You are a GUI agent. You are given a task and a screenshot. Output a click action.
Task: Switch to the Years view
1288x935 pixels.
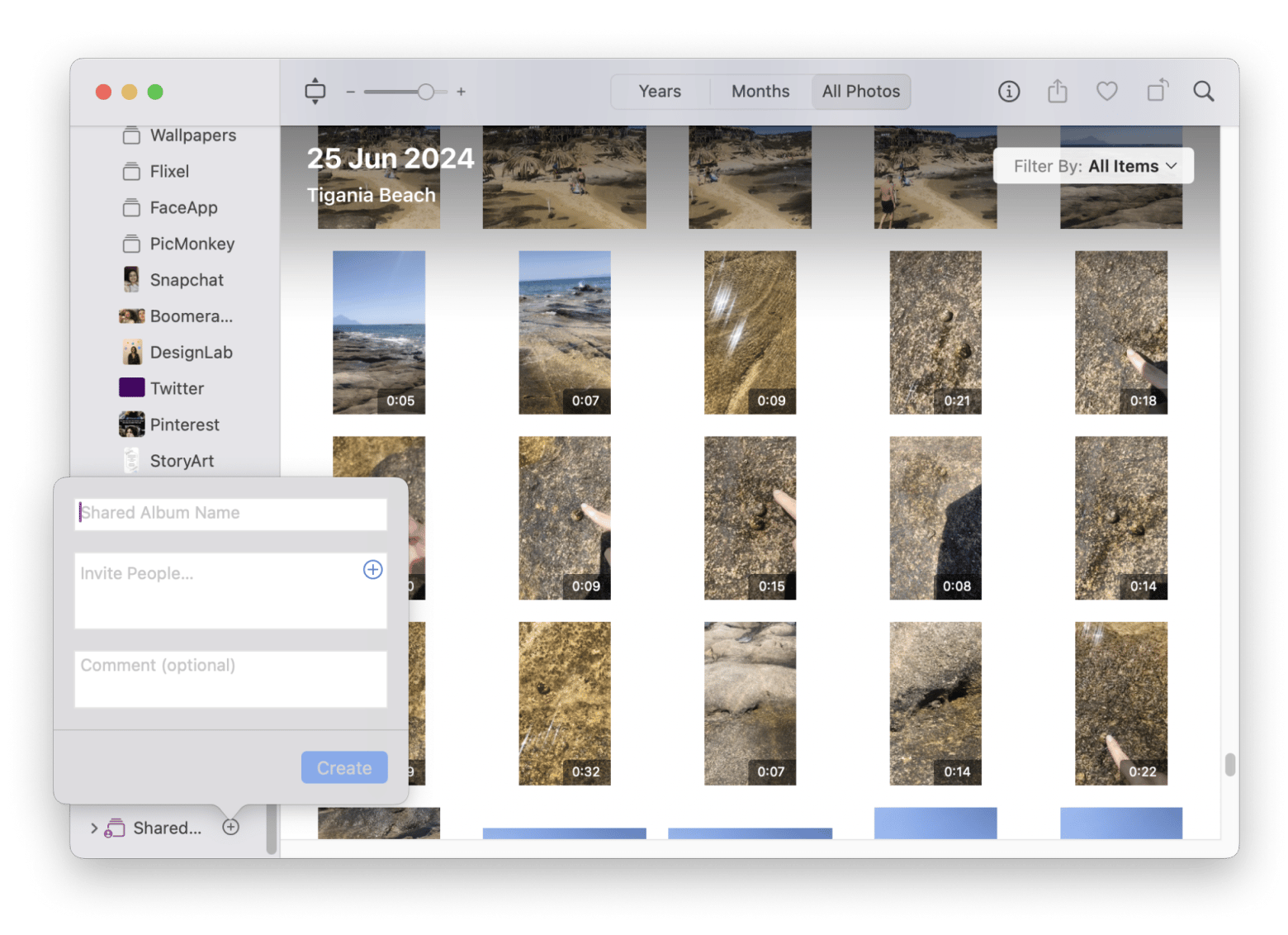[659, 92]
